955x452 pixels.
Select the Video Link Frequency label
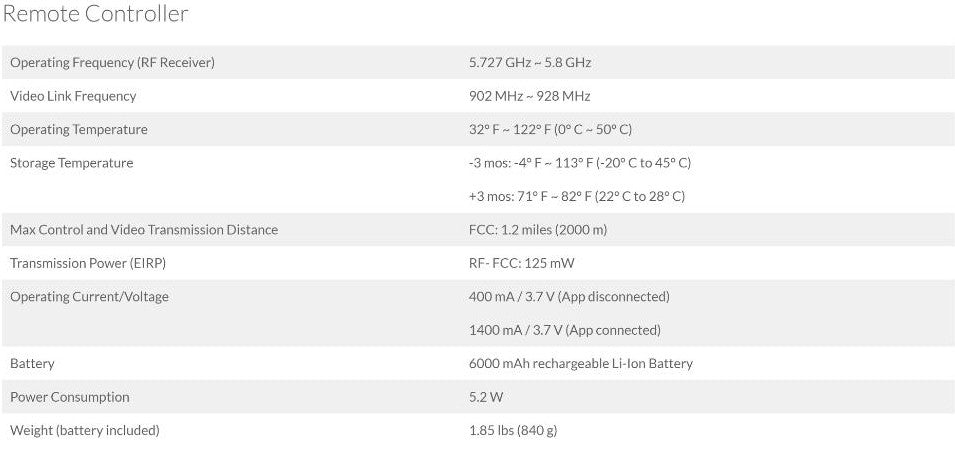(x=73, y=96)
